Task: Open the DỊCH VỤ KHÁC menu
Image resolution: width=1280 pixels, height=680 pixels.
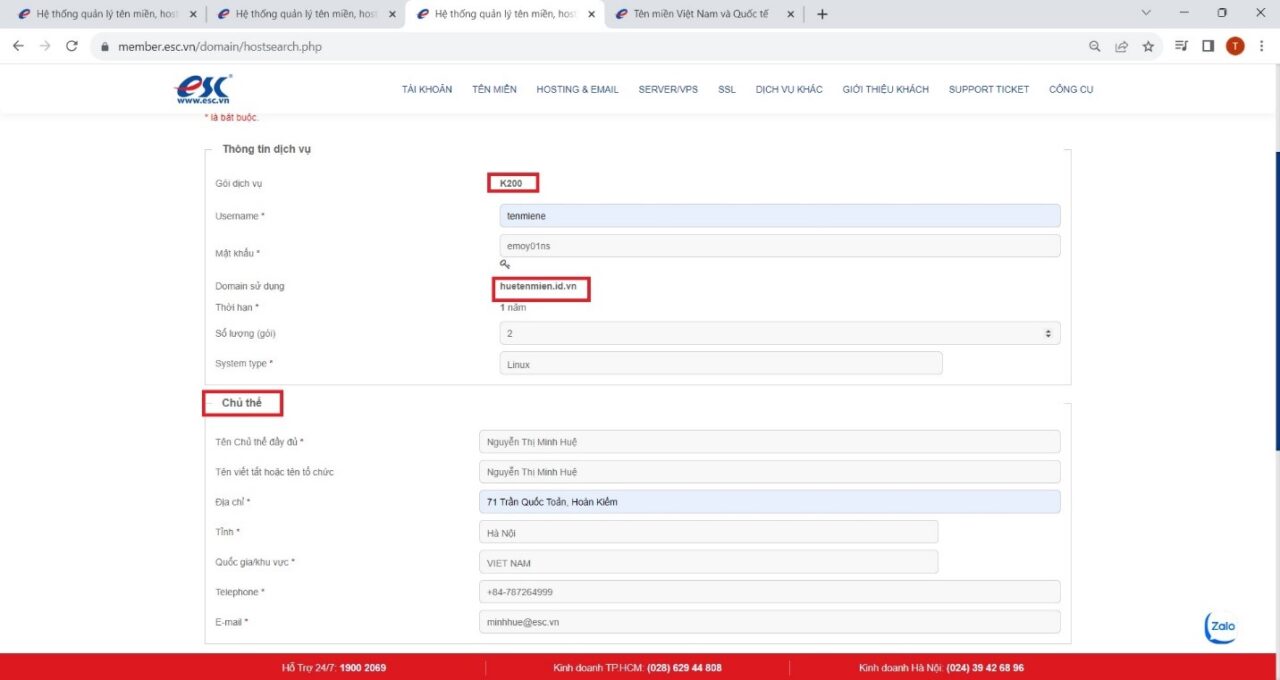Action: [x=789, y=90]
